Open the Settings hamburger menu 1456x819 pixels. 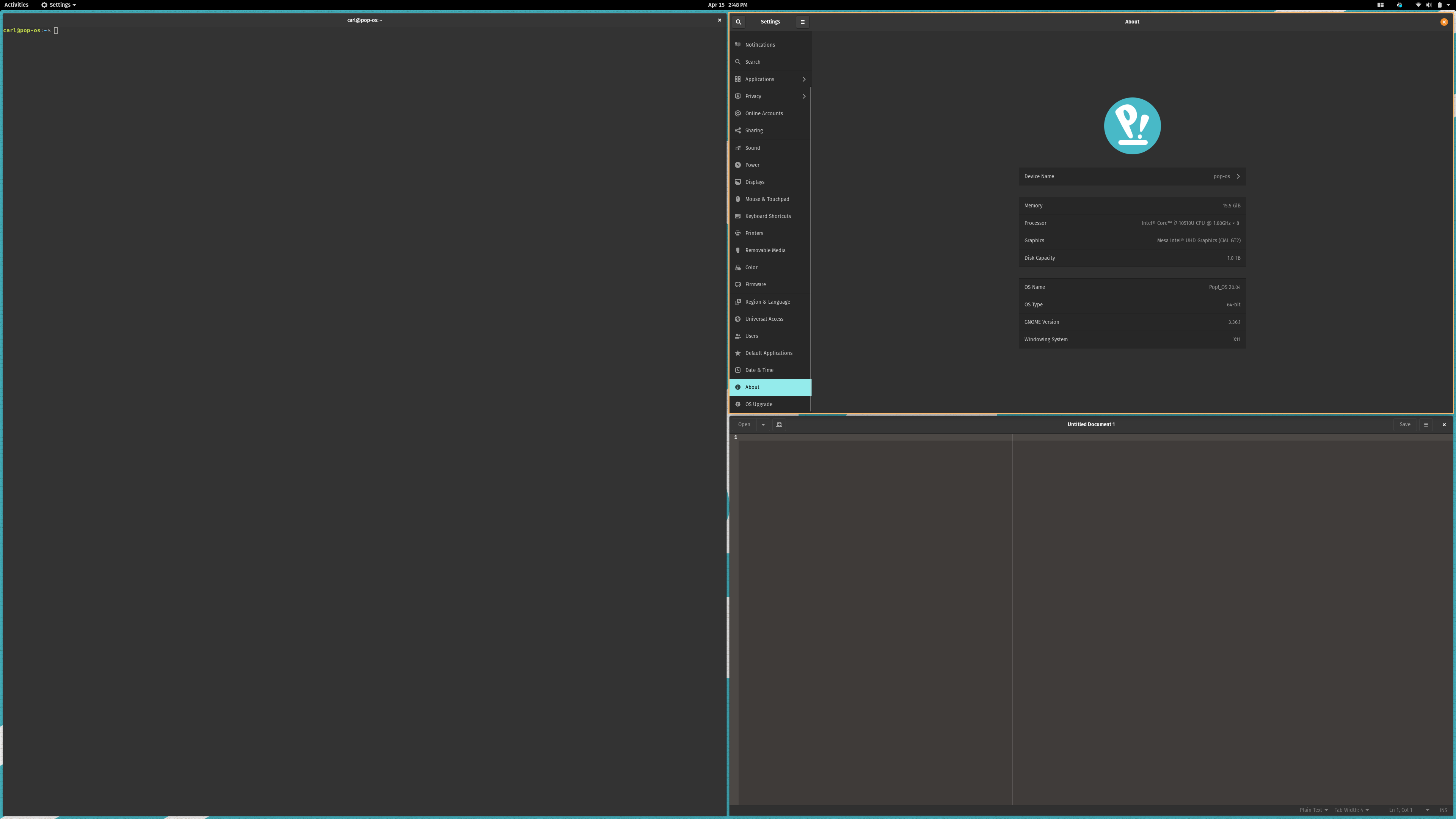(803, 22)
